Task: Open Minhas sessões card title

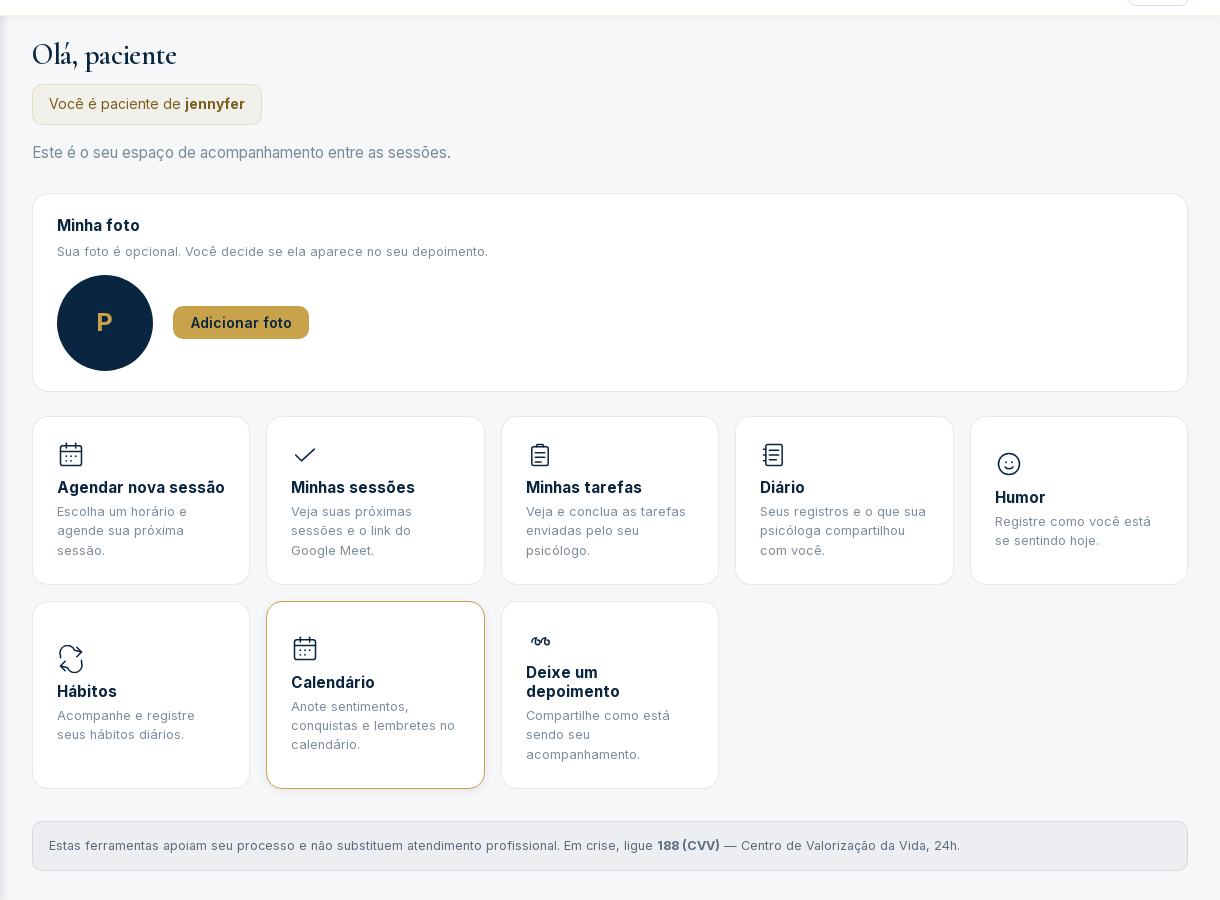Action: 353,487
